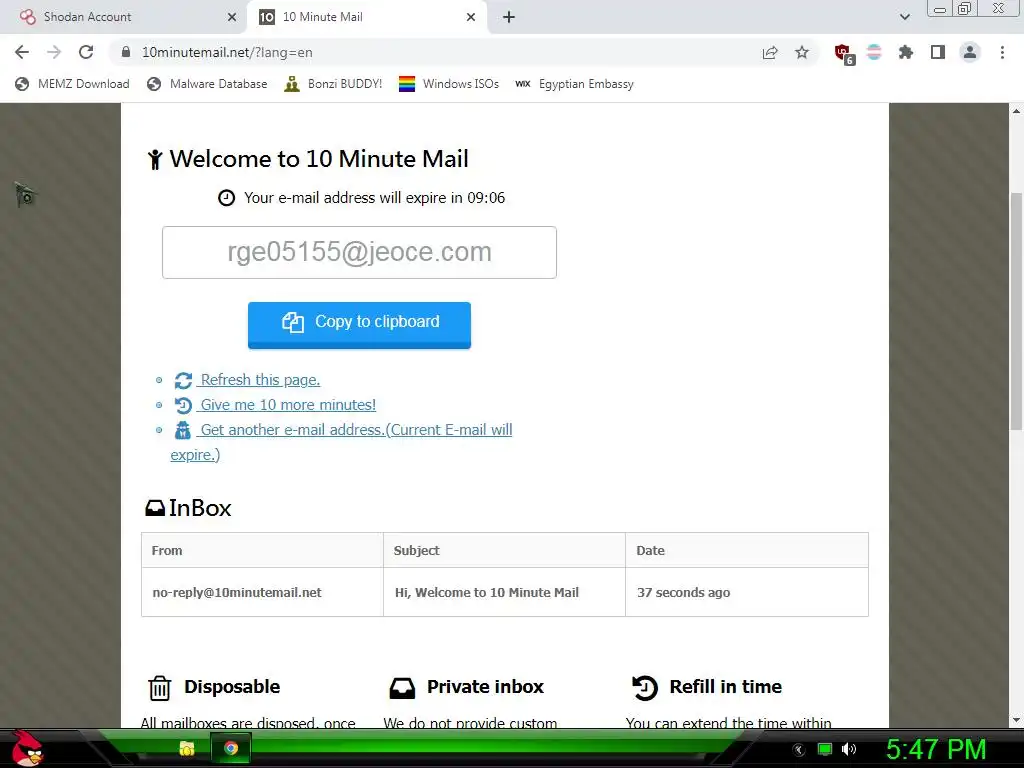
Task: Click scrollbar up arrow
Action: coord(1016,111)
